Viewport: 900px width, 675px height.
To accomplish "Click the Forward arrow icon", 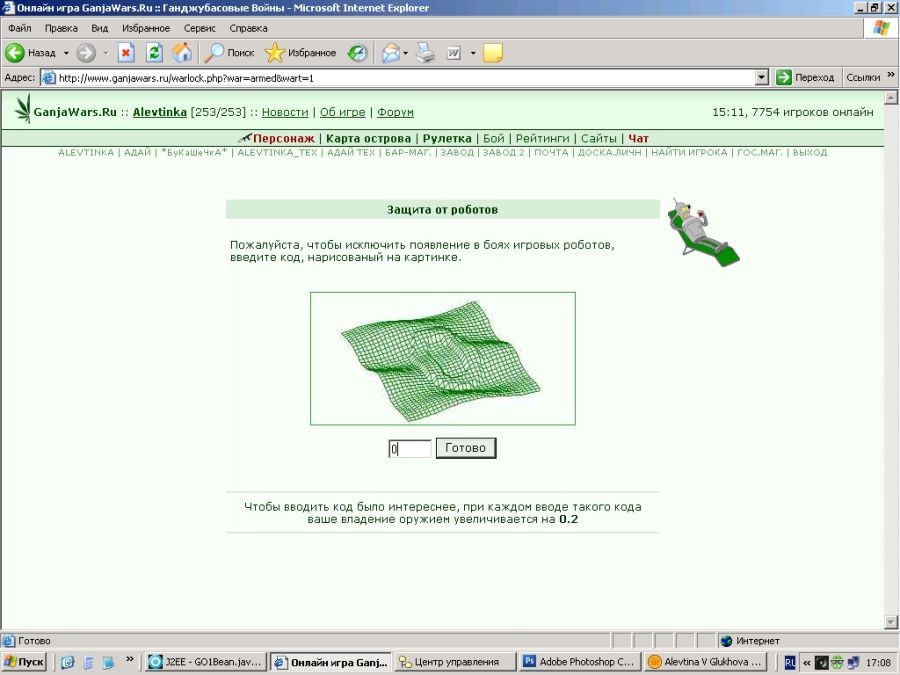I will pos(86,53).
